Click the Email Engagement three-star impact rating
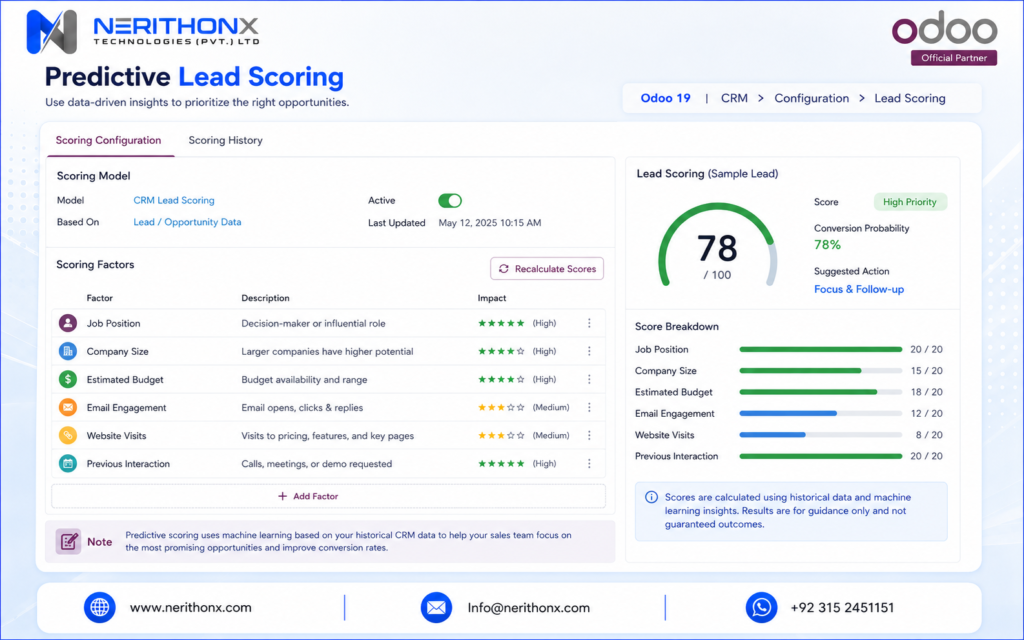The width and height of the screenshot is (1024, 640). [501, 408]
